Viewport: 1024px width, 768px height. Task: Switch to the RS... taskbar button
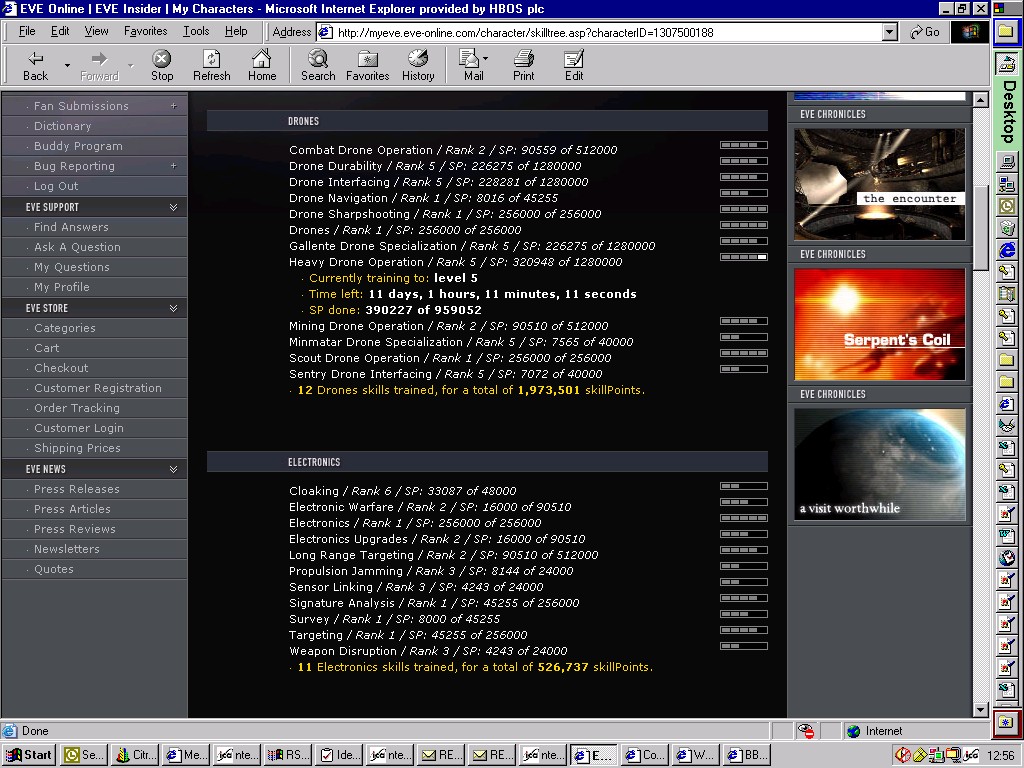coord(288,755)
